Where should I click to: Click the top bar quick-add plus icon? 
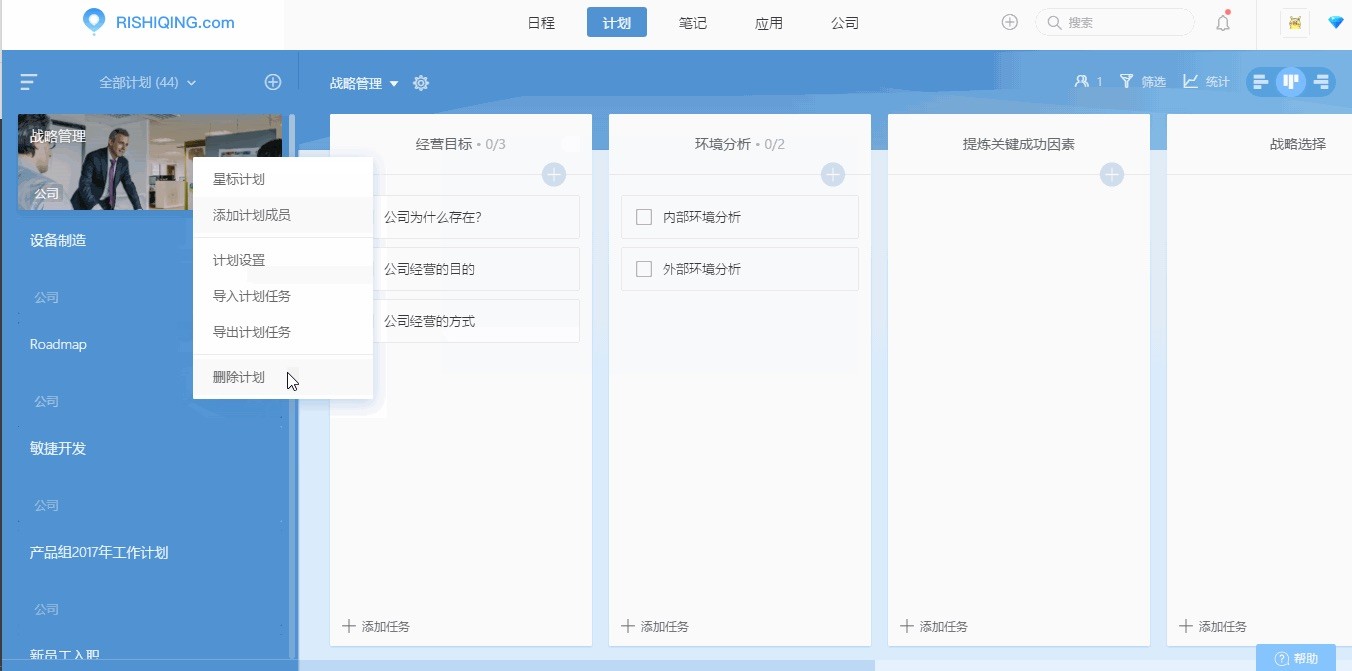[1010, 22]
